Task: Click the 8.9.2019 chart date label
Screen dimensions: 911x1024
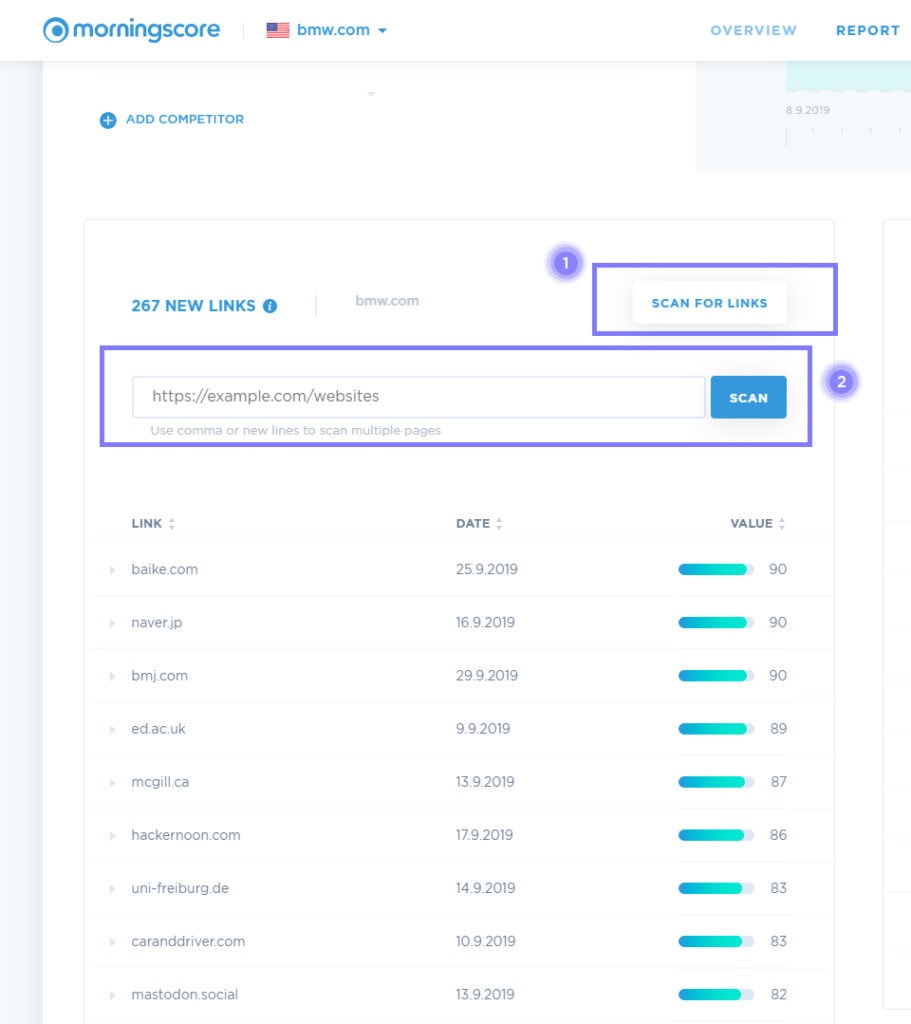Action: click(807, 110)
